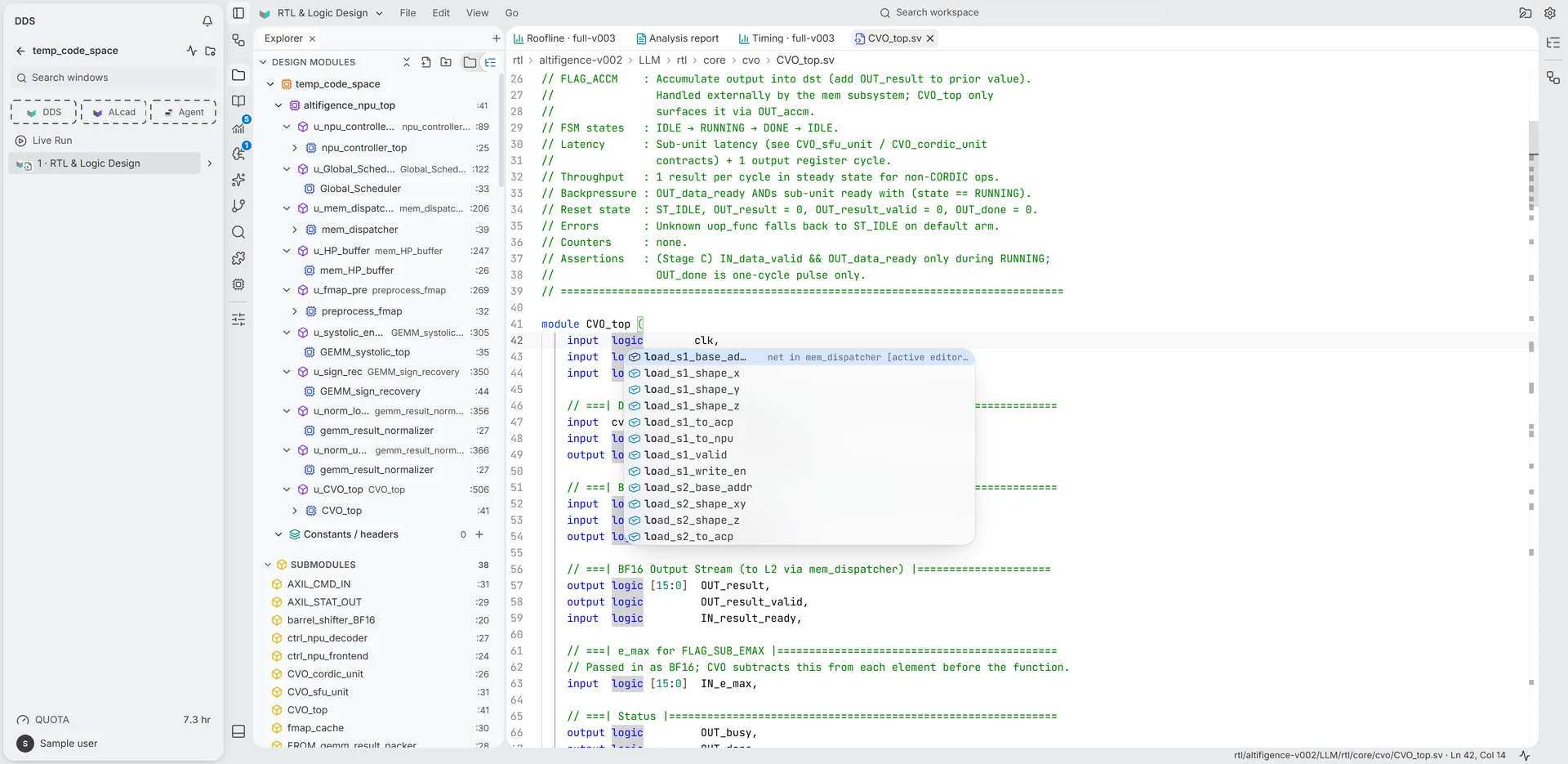Toggle the bottom panel layout icon
1568x764 pixels.
[238, 731]
